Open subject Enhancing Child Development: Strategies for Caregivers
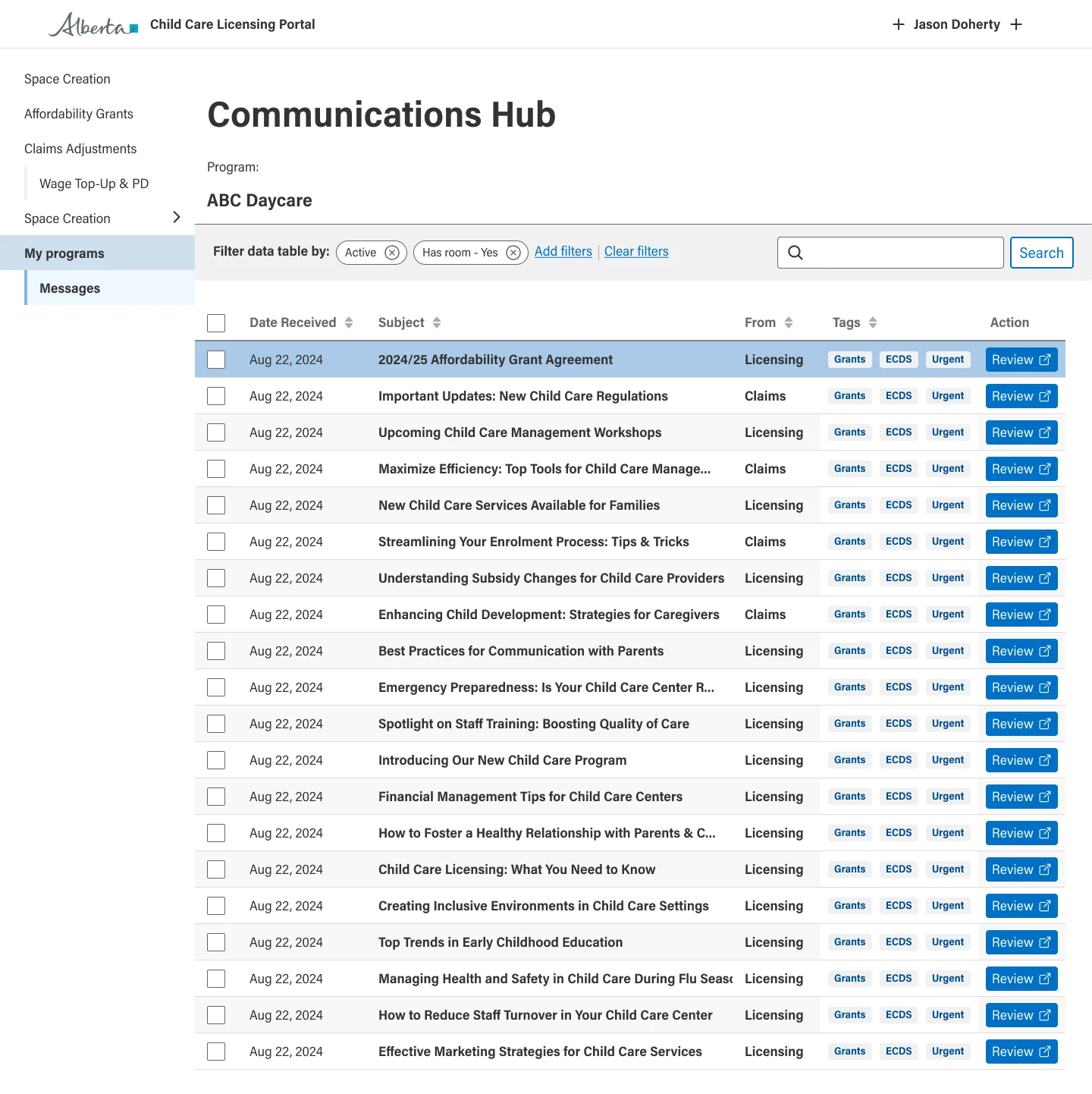1092x1094 pixels. 549,615
